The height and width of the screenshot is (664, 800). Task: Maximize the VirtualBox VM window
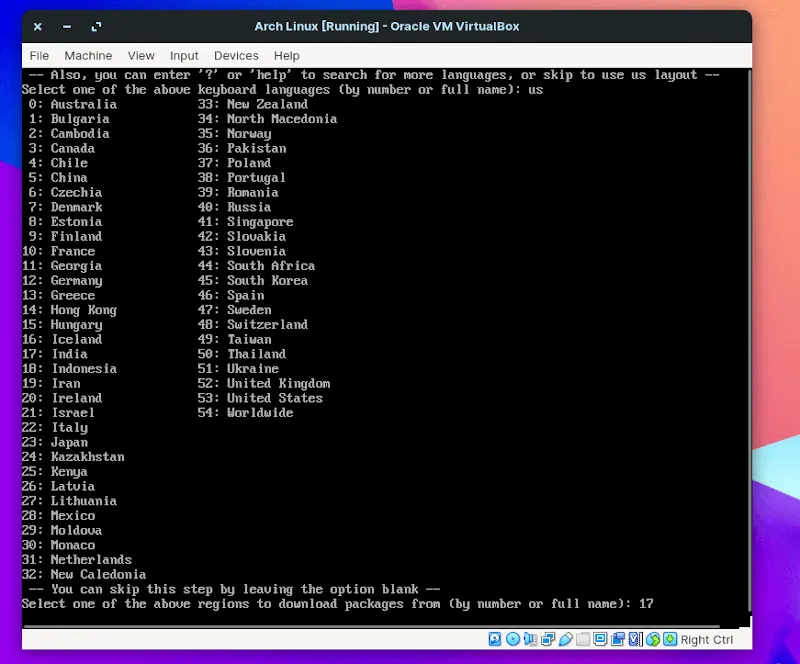point(96,26)
